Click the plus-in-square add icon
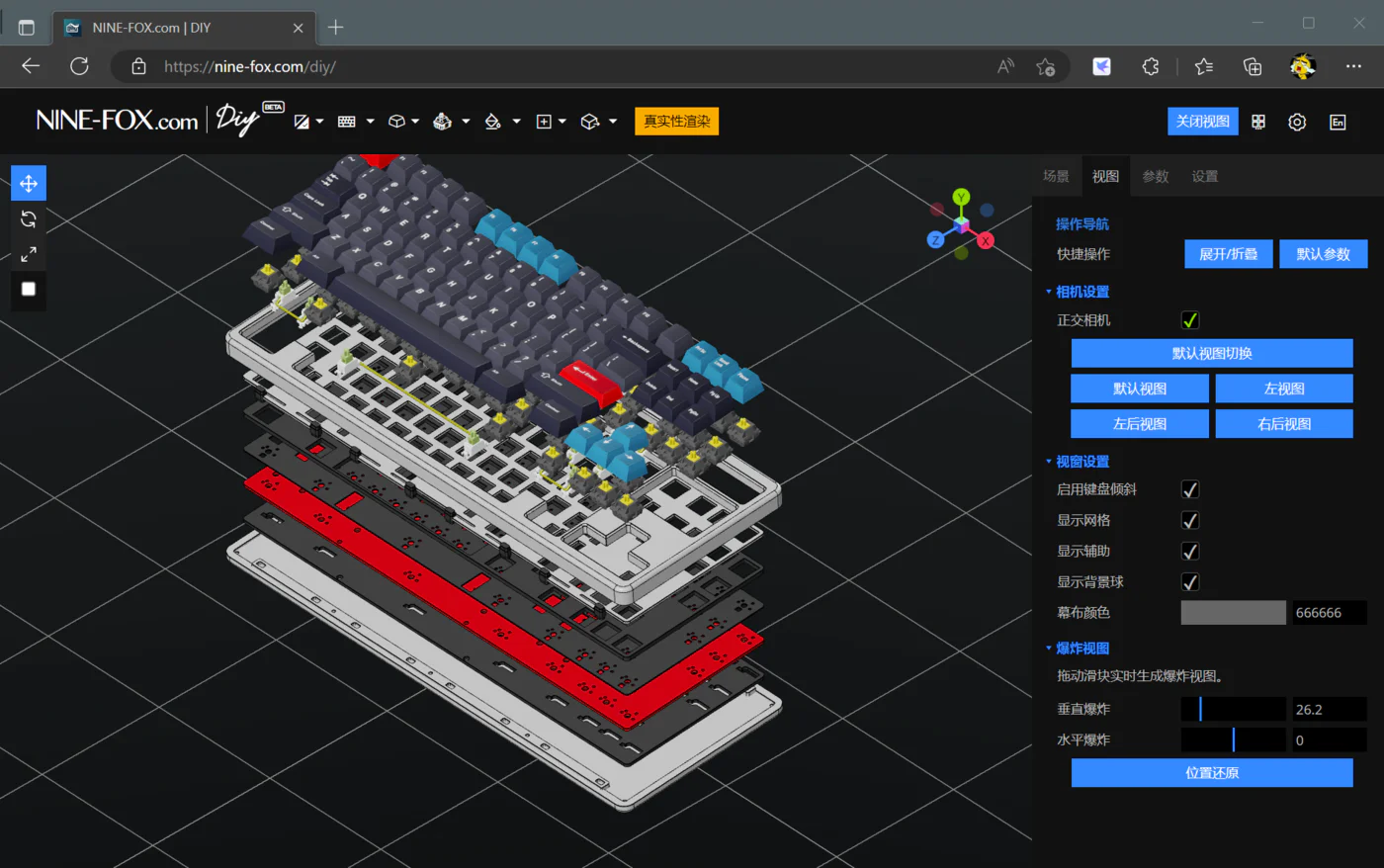The height and width of the screenshot is (868, 1384). [544, 122]
